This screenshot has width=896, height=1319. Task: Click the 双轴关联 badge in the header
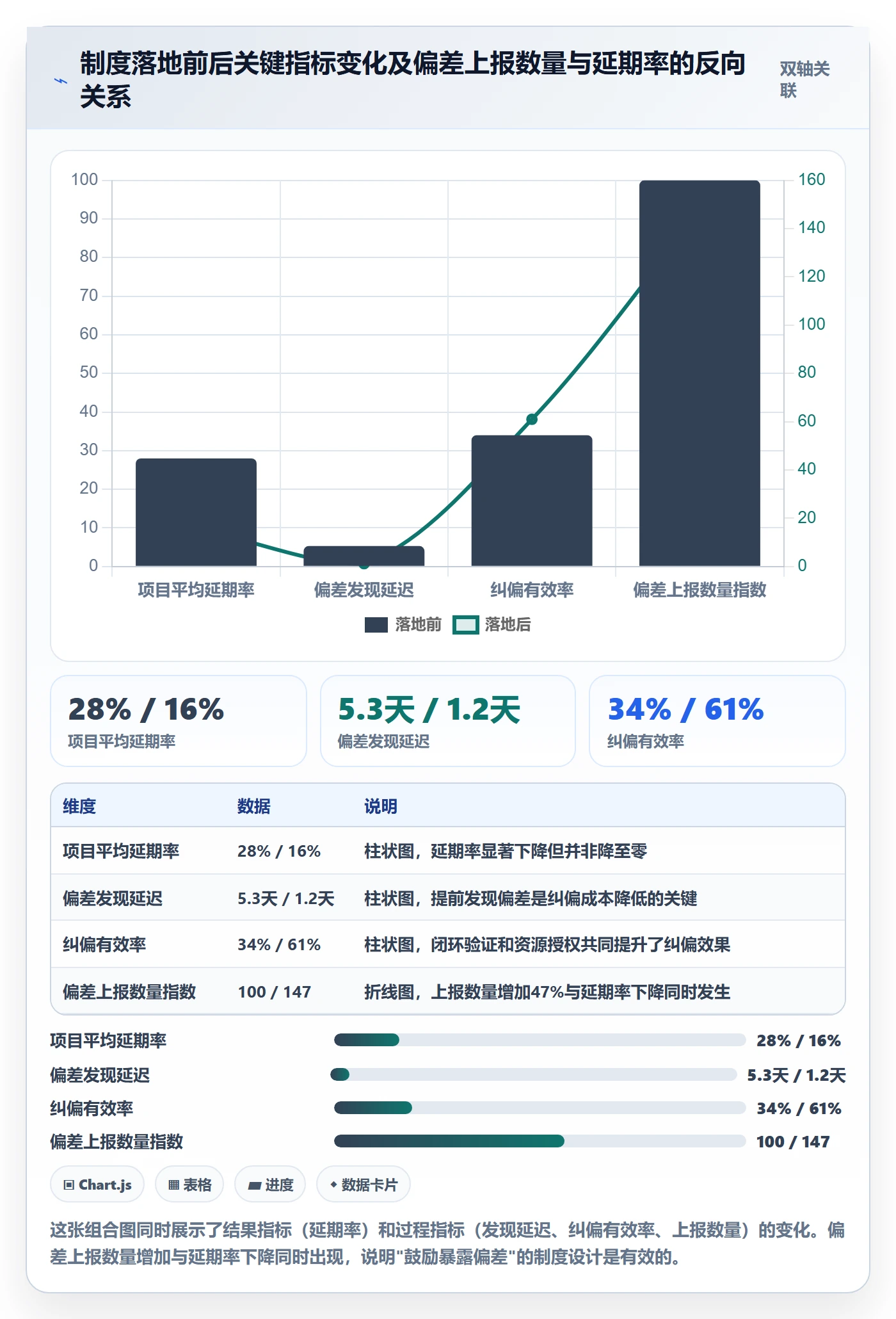804,79
